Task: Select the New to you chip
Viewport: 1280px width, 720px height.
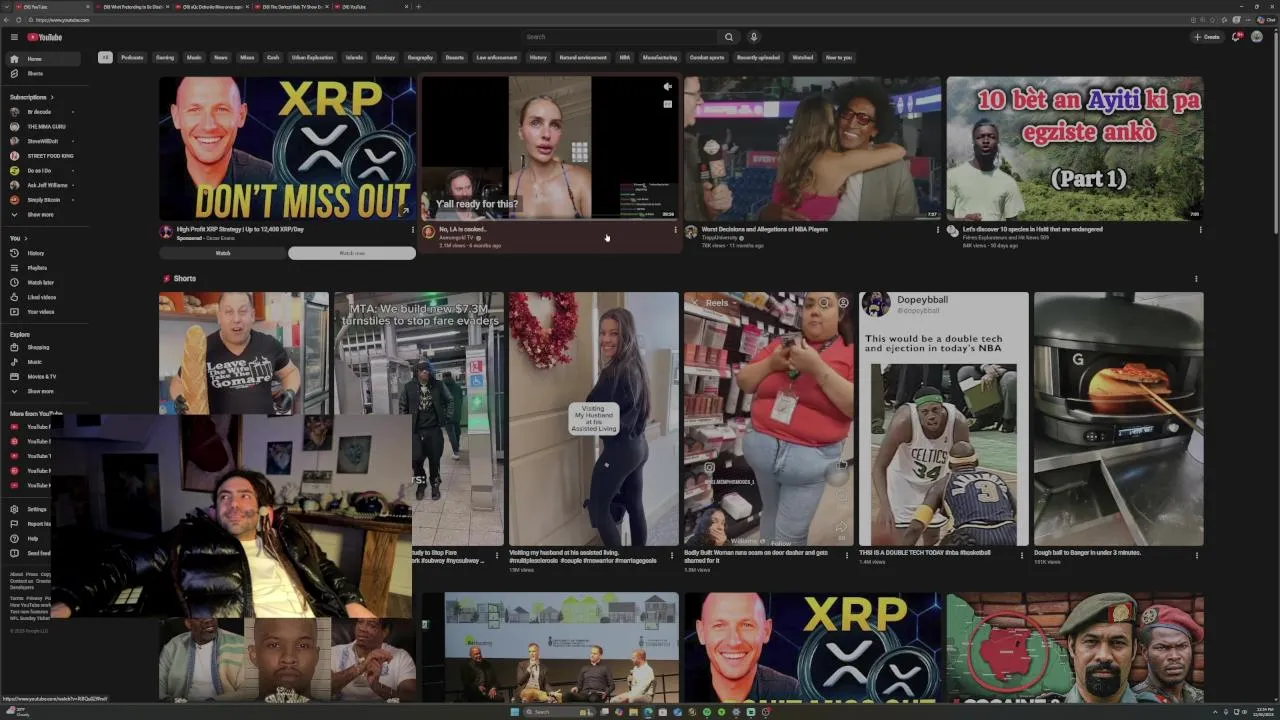Action: 839,58
